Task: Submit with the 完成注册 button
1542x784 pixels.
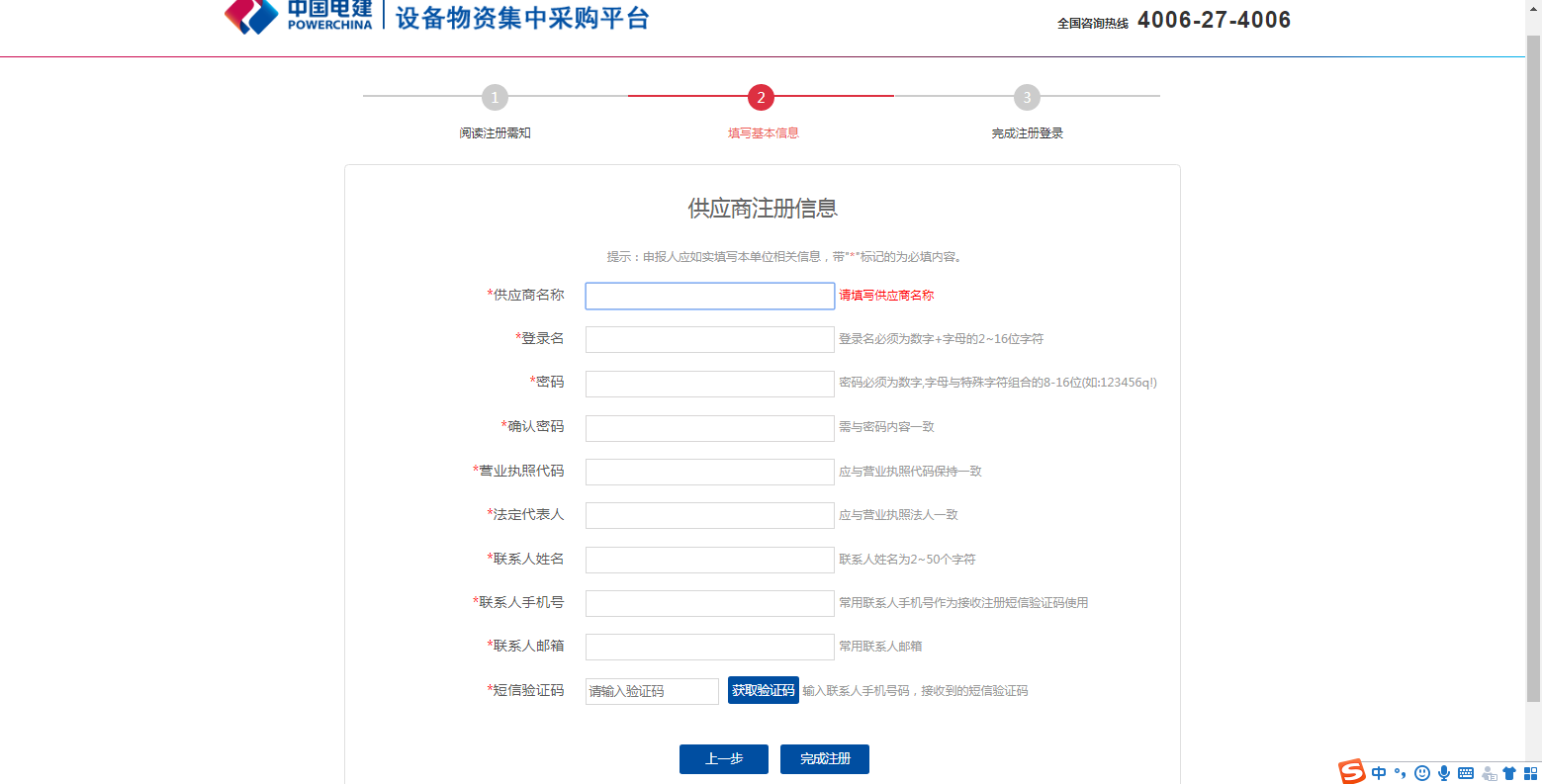Action: tap(825, 759)
